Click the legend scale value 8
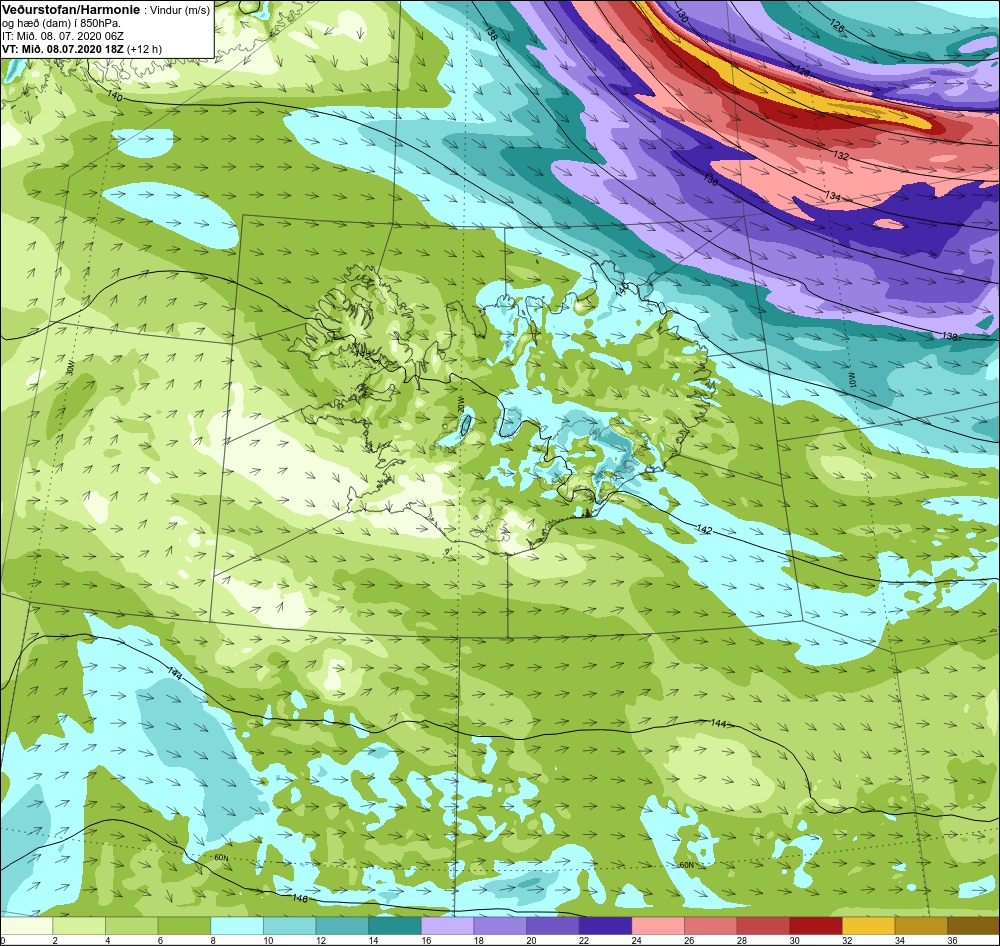This screenshot has height=946, width=1000. (214, 940)
